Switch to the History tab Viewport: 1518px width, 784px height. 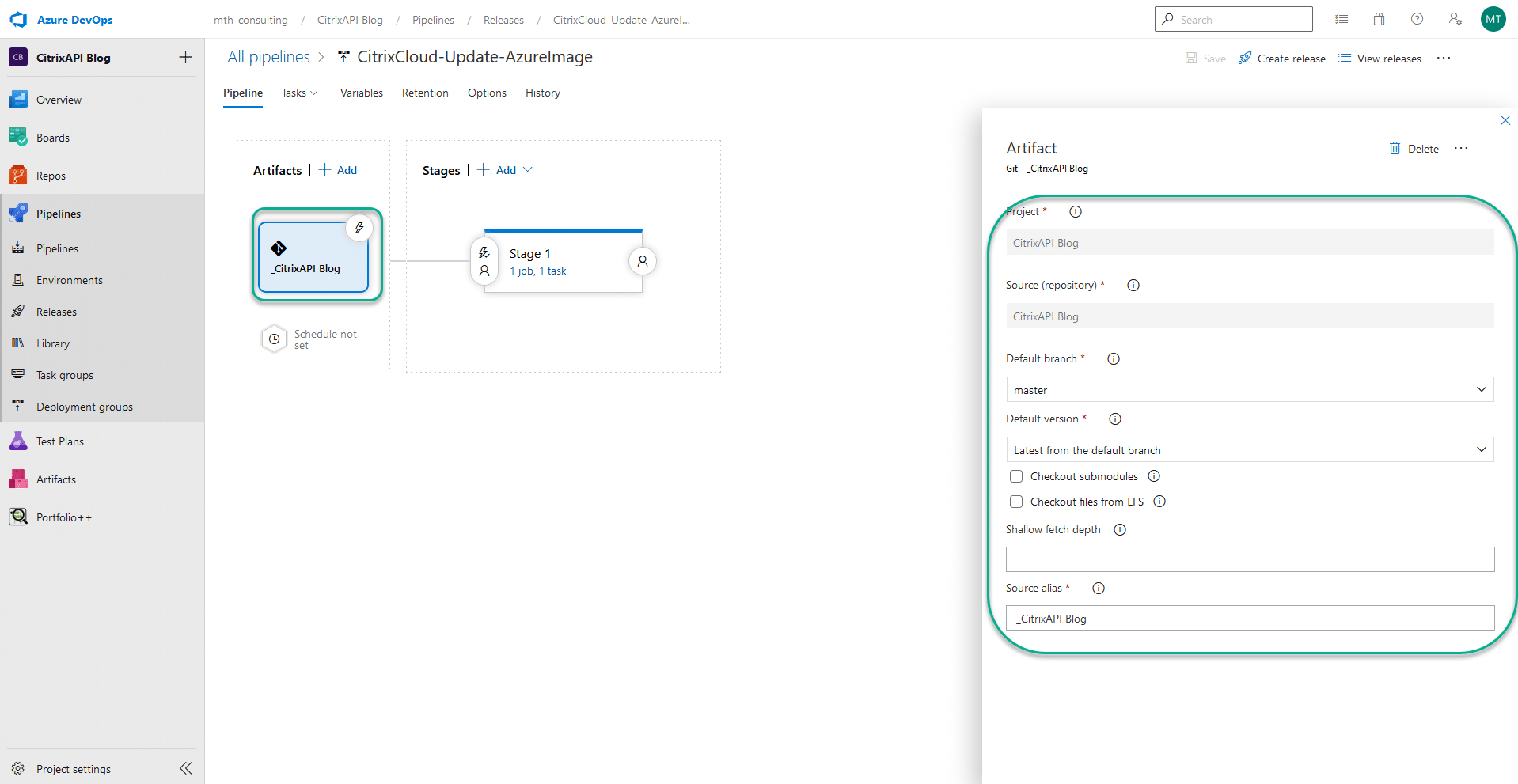click(x=543, y=93)
